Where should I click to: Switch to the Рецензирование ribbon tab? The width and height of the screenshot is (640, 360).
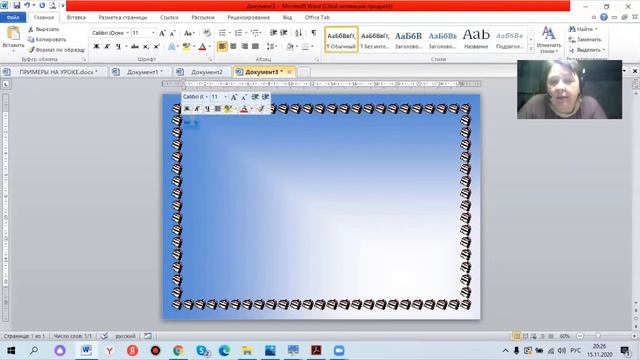249,18
